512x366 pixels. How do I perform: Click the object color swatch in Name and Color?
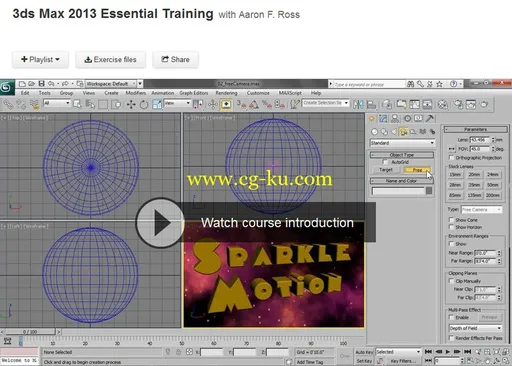429,191
